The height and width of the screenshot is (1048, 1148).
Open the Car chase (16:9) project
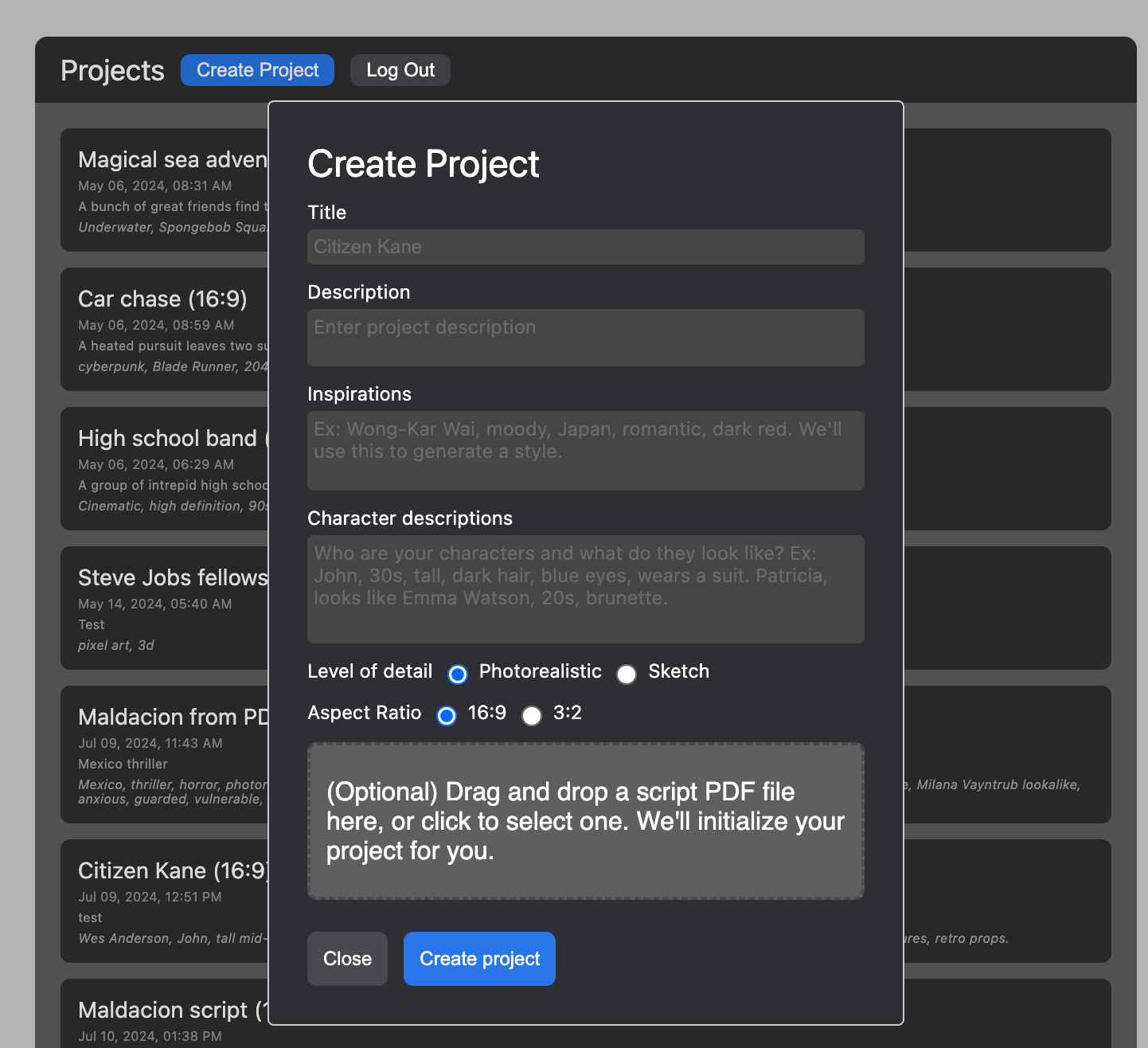pos(163,330)
